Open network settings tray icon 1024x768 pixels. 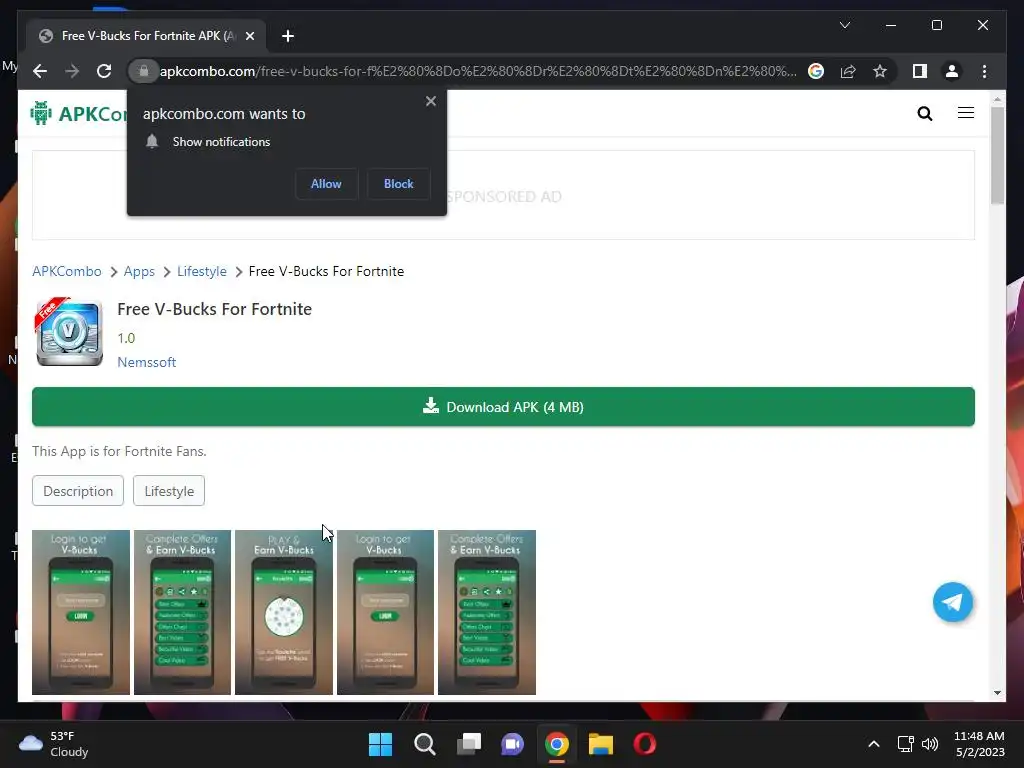(x=905, y=744)
